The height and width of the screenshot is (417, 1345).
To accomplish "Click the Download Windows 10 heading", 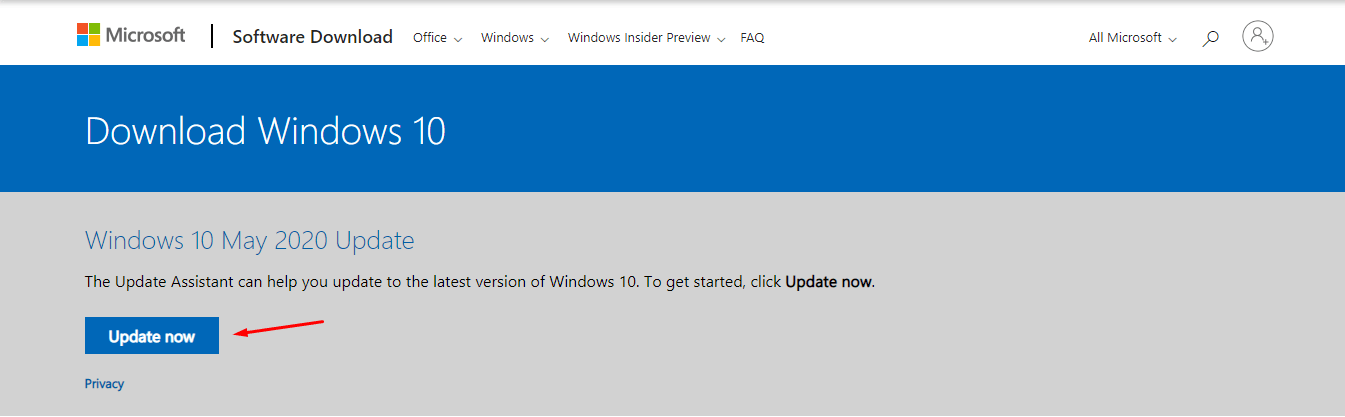I will (x=265, y=131).
